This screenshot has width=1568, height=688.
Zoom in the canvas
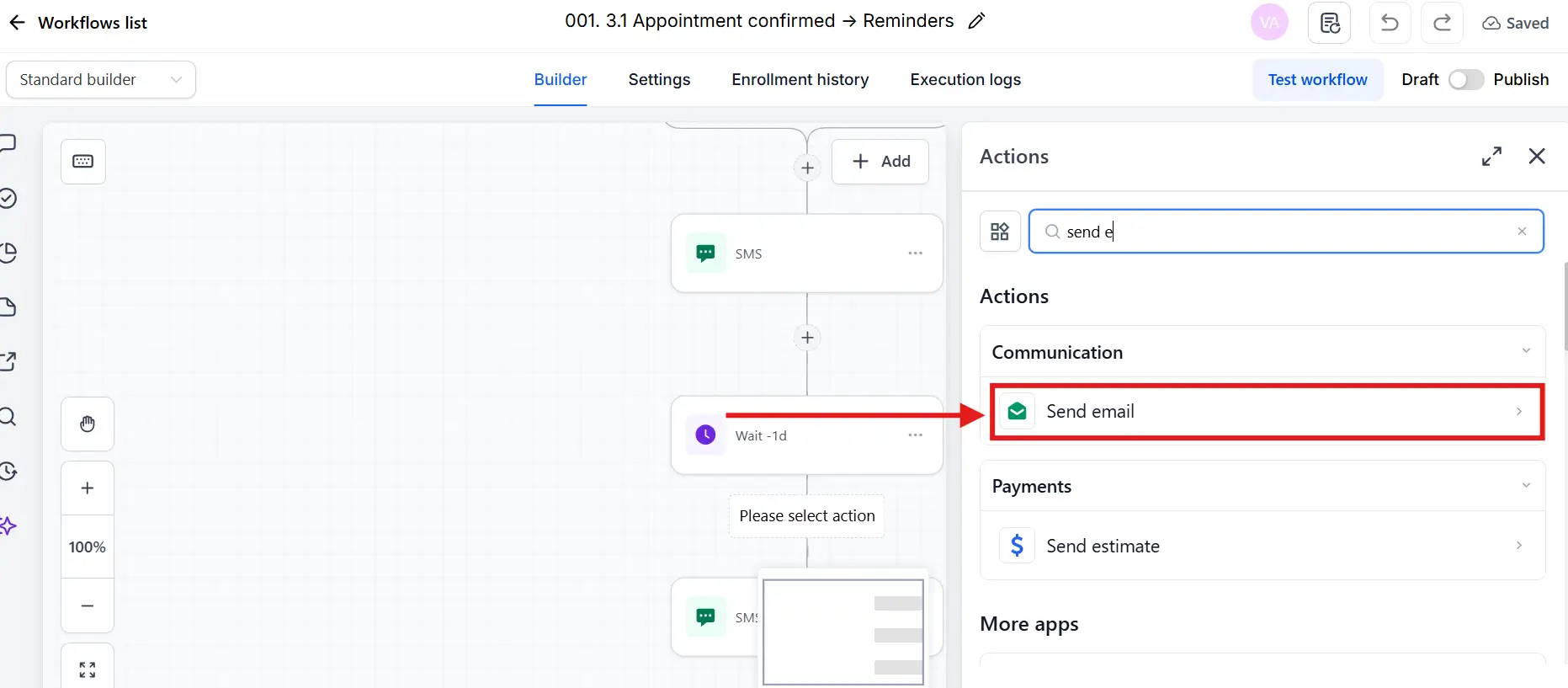[88, 488]
